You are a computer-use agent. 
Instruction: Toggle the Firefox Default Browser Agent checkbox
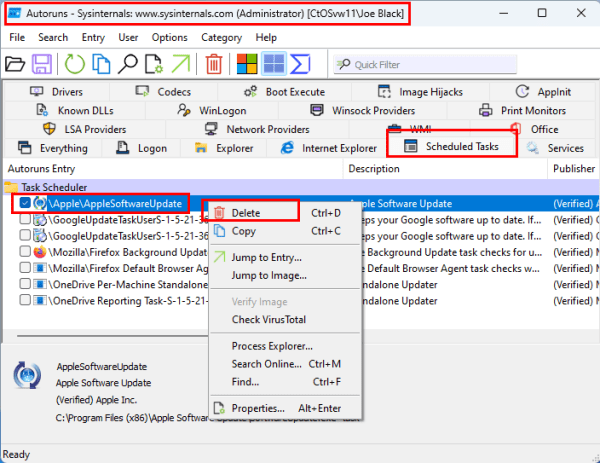click(26, 268)
